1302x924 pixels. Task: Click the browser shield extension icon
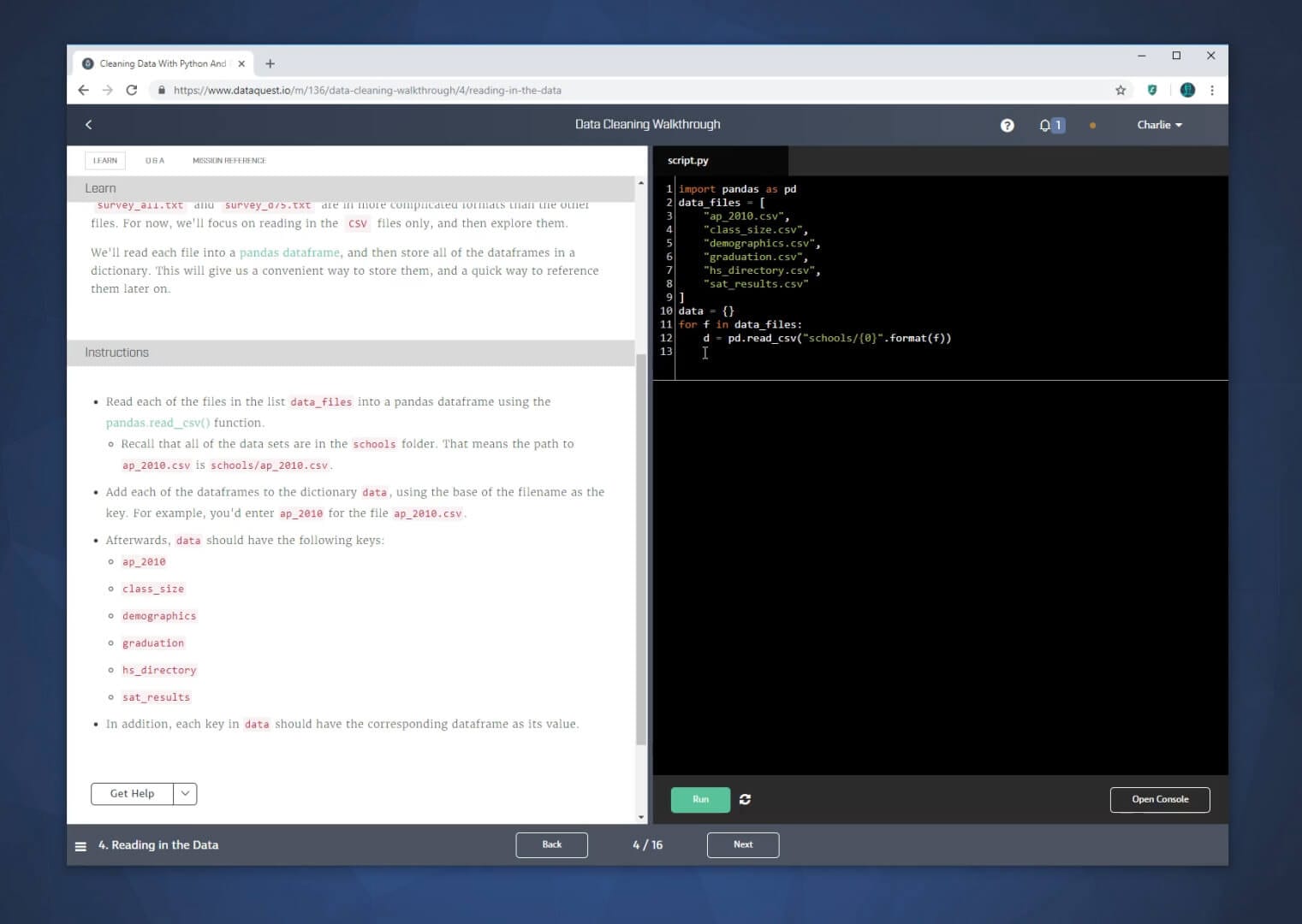point(1152,90)
